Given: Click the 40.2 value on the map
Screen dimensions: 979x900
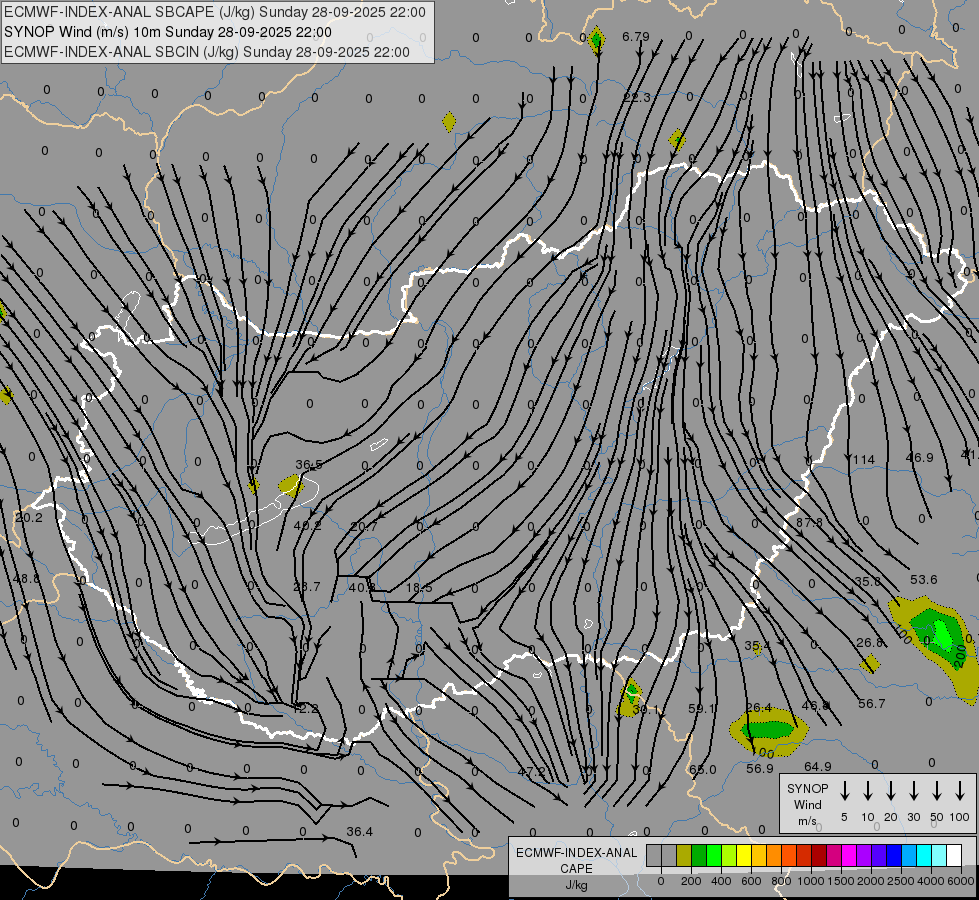Looking at the screenshot, I should pyautogui.click(x=307, y=526).
